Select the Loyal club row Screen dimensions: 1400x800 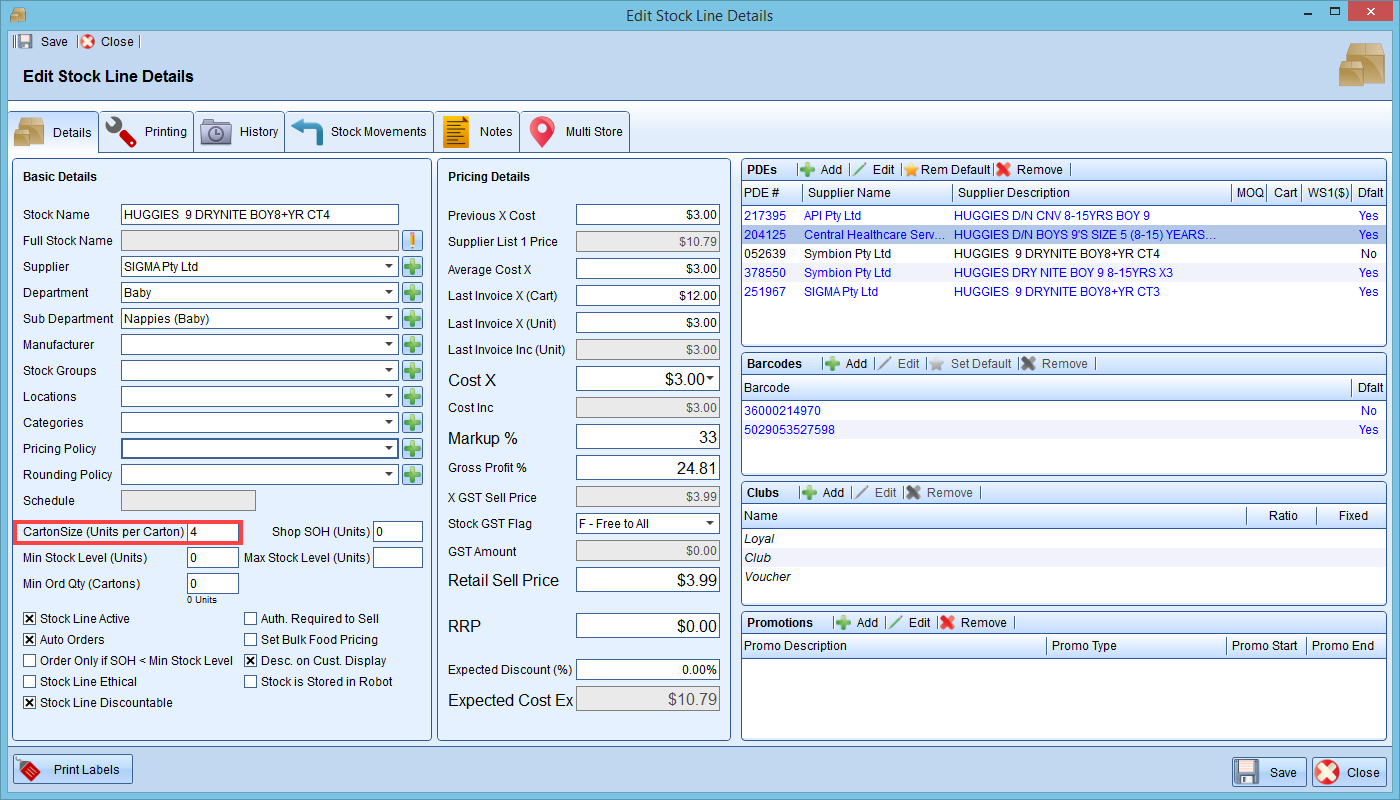coord(1063,539)
